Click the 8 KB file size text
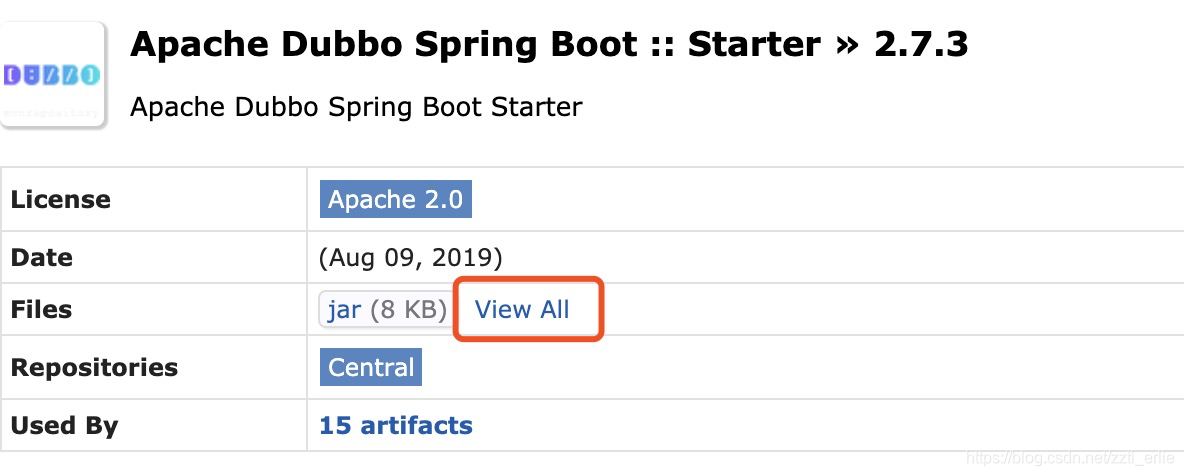 click(x=408, y=309)
